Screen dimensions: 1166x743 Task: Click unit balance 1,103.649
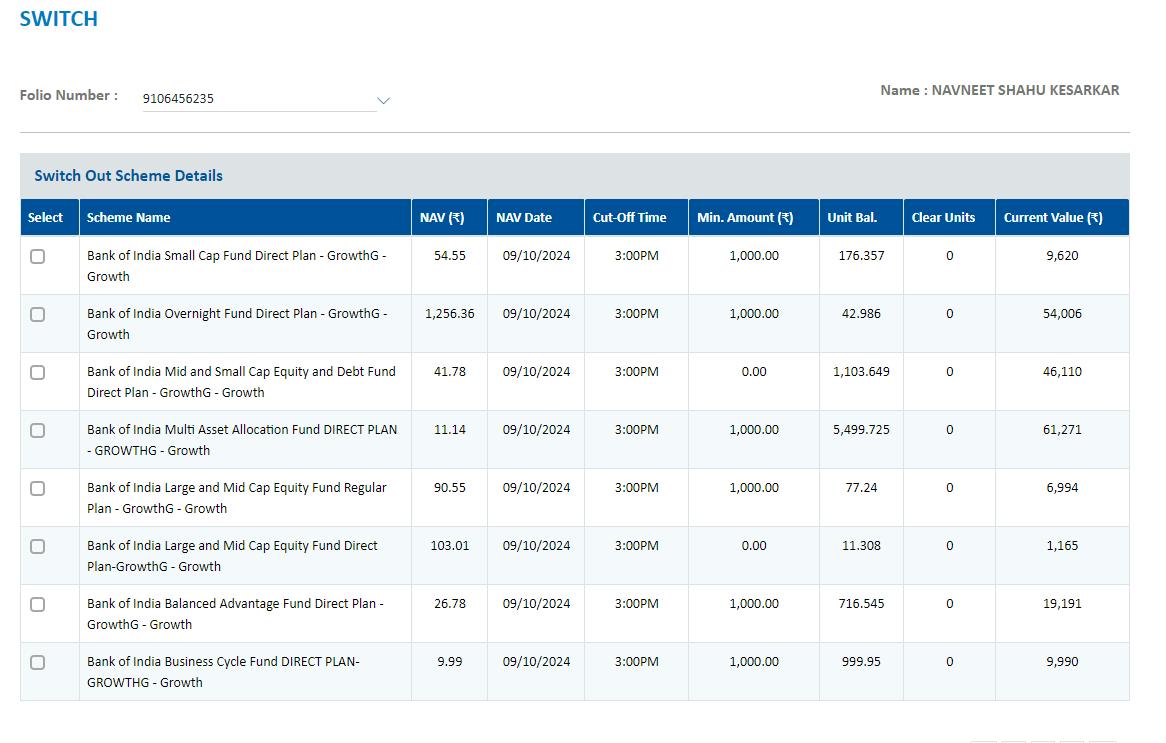point(861,371)
